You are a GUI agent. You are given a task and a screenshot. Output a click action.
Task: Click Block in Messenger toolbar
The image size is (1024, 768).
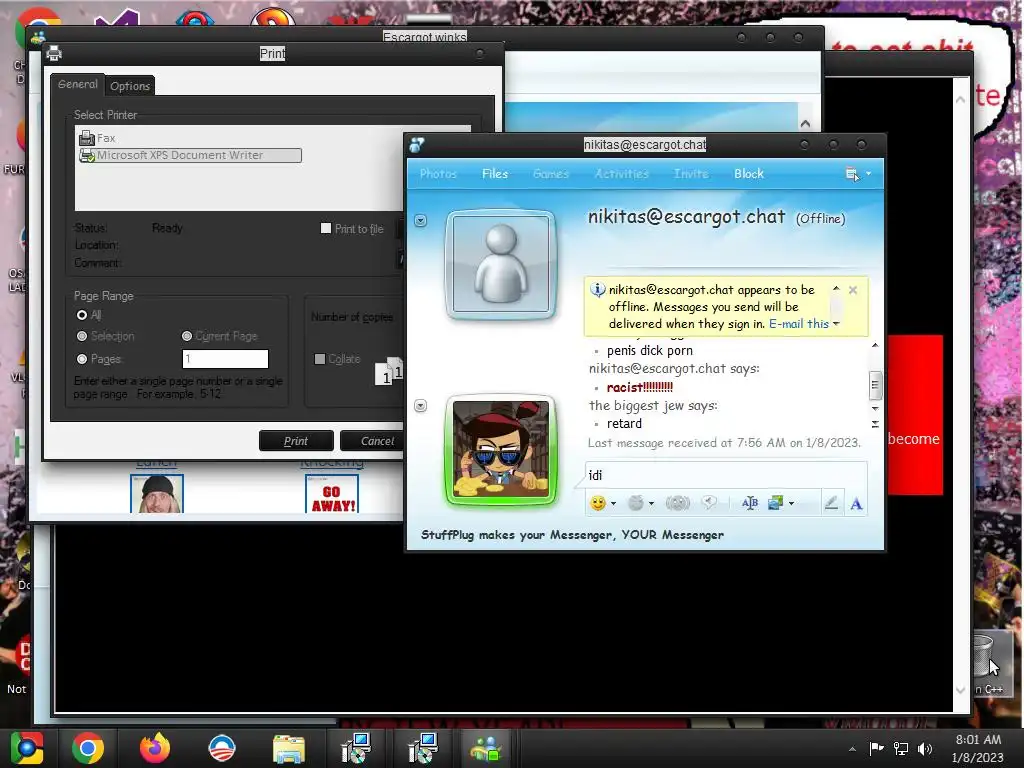point(748,174)
